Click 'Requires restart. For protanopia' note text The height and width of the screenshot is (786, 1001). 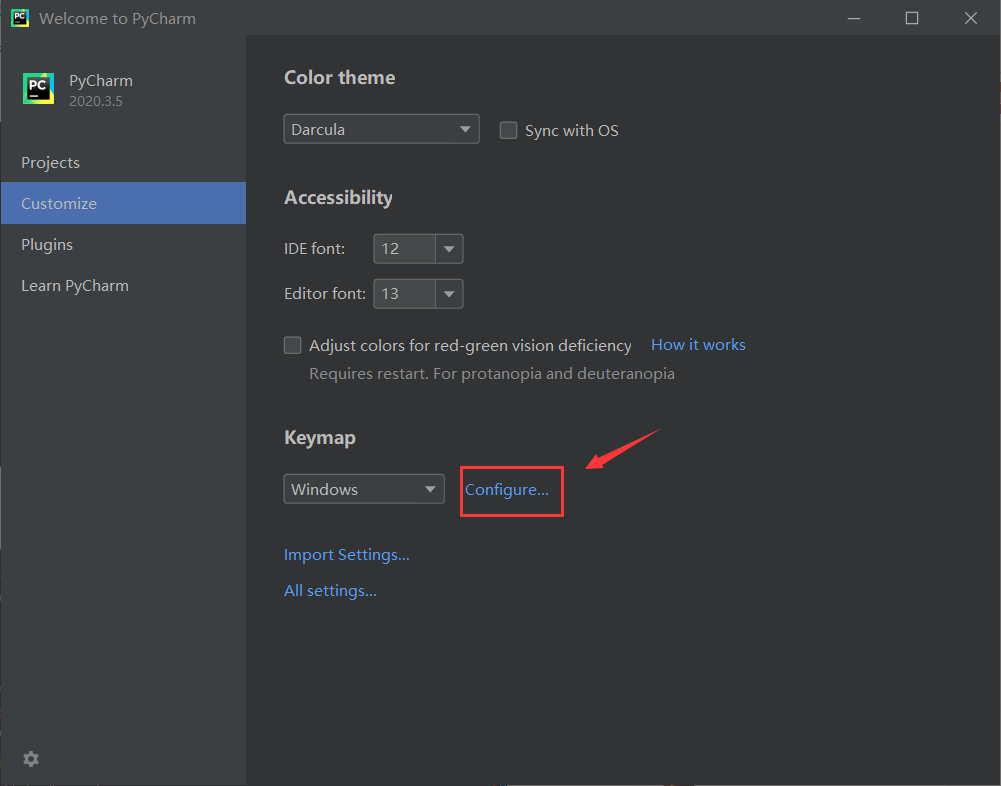tap(492, 374)
